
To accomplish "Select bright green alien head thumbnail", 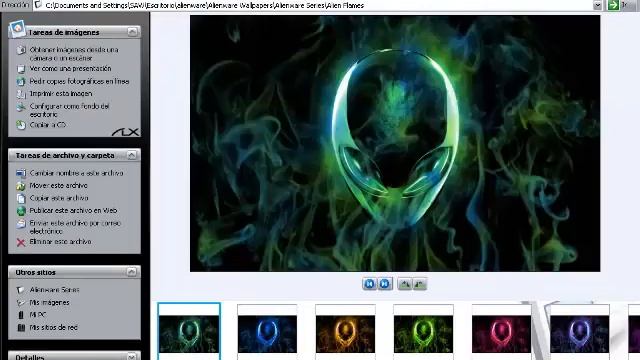I will point(424,333).
